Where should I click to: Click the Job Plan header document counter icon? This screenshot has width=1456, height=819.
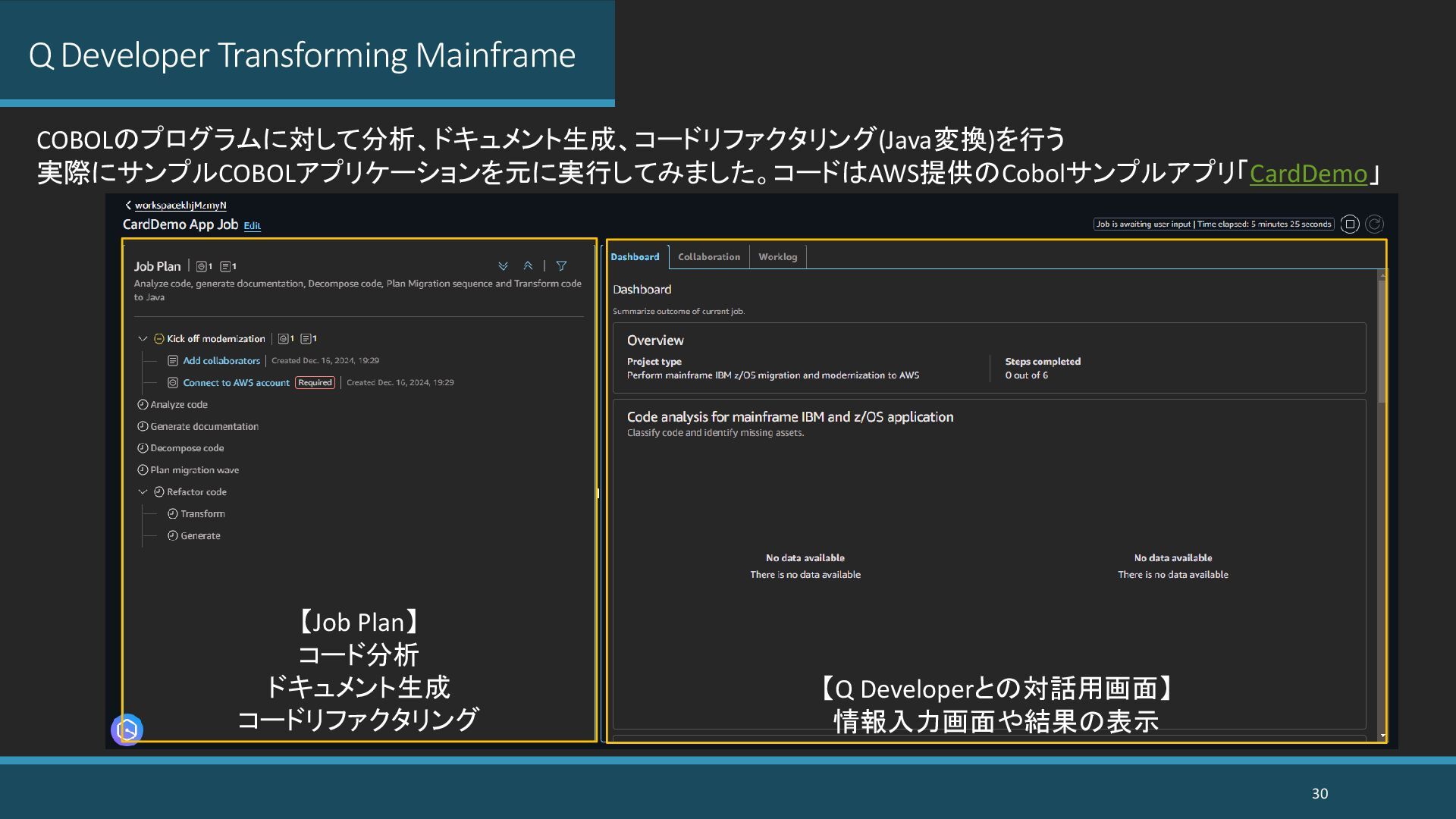[x=226, y=266]
